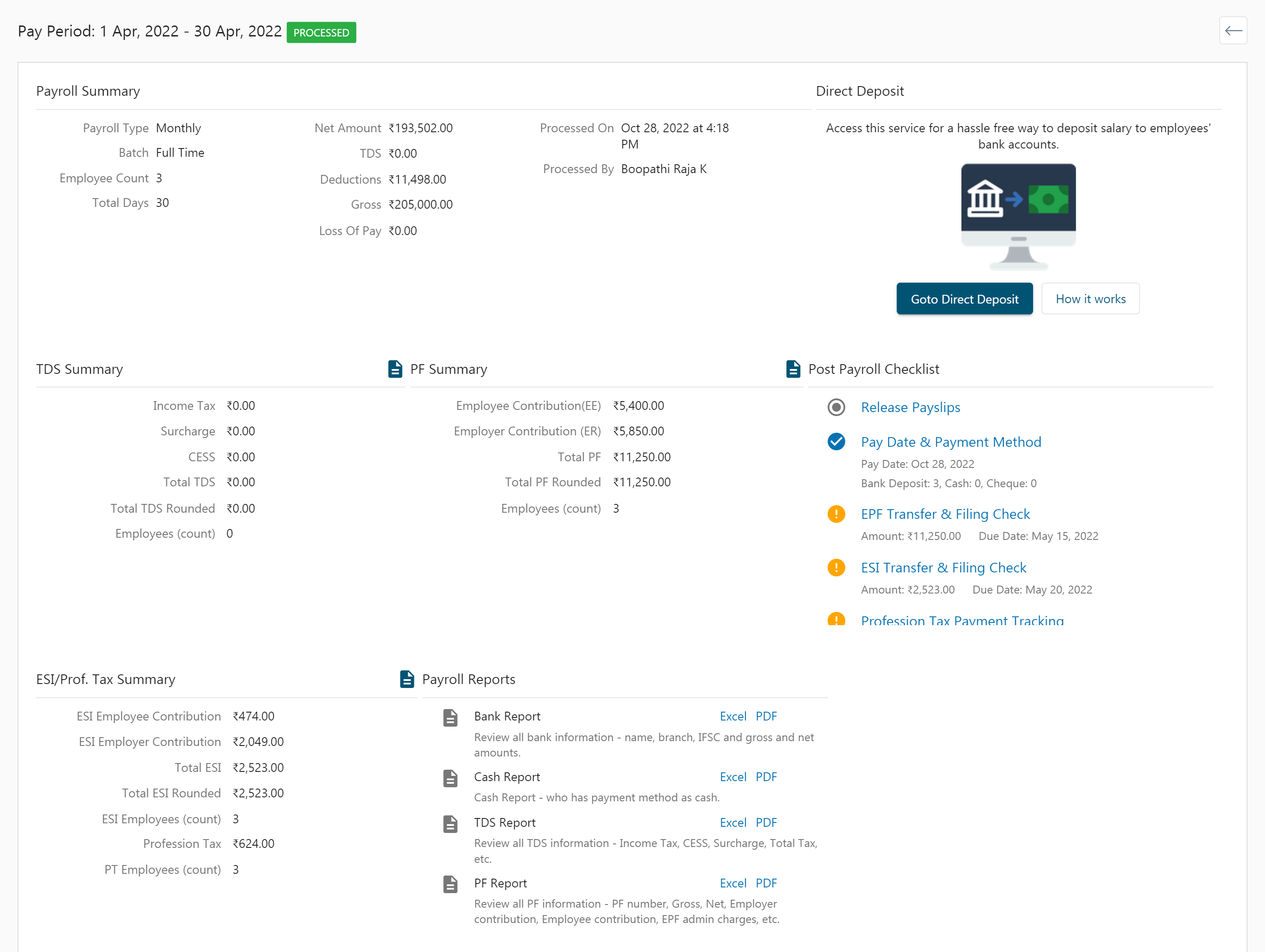Click the Bank Report file icon
The width and height of the screenshot is (1265, 952).
451,717
